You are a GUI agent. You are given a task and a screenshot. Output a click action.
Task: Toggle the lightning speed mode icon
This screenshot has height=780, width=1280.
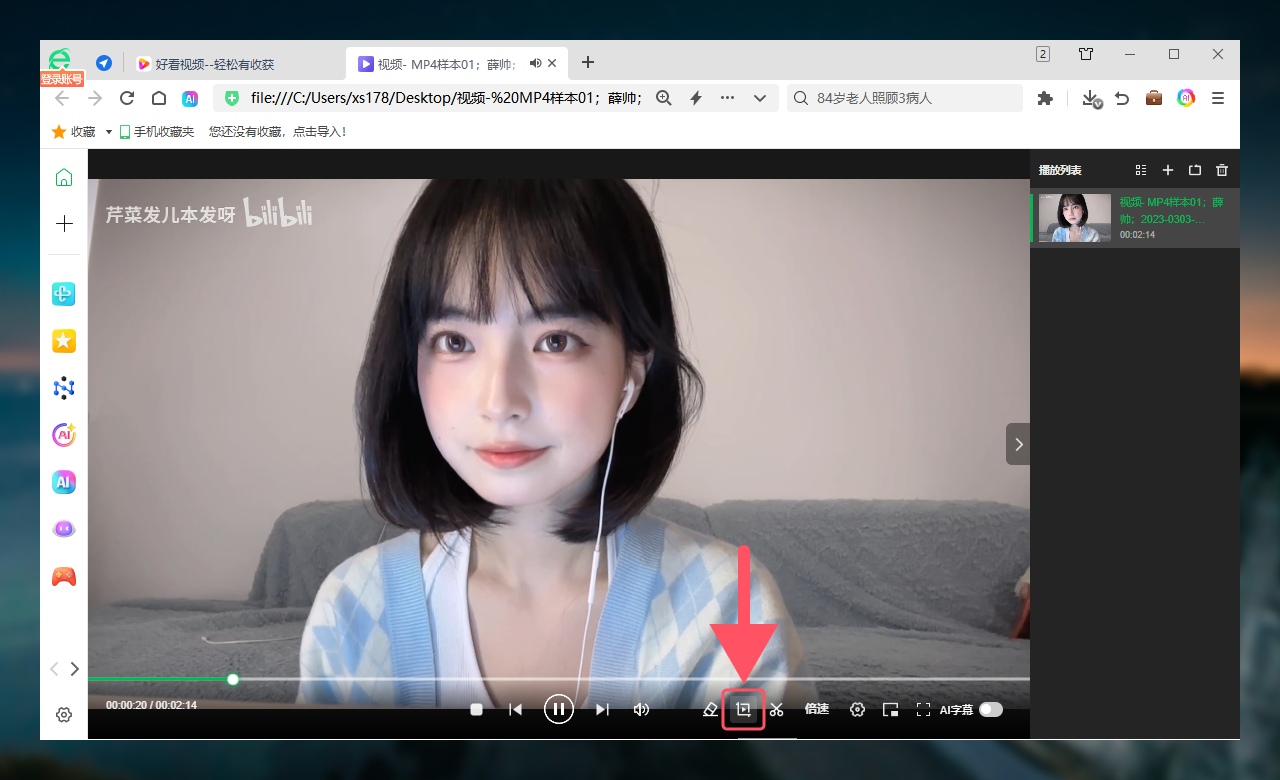[696, 98]
